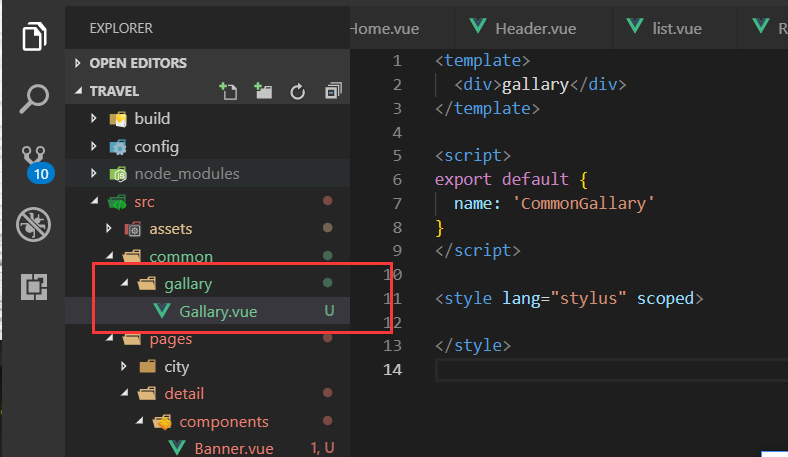The height and width of the screenshot is (457, 788).
Task: Switch to the Home.vue editor tab
Action: 402,28
